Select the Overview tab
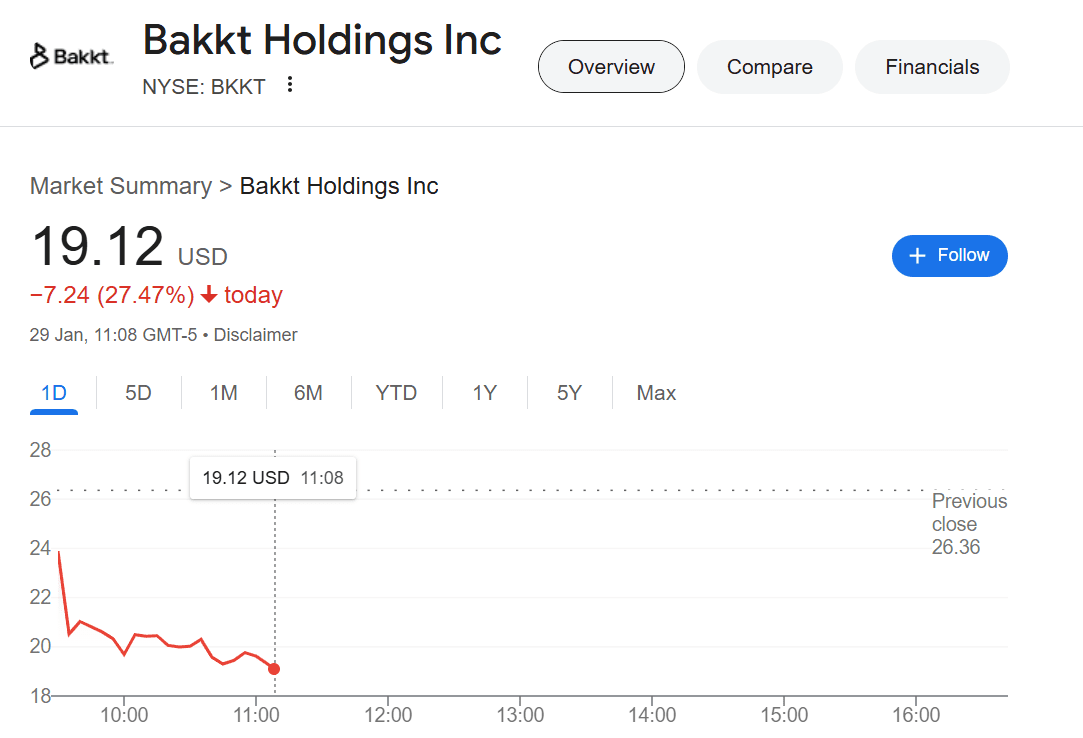1083x738 pixels. (x=611, y=66)
